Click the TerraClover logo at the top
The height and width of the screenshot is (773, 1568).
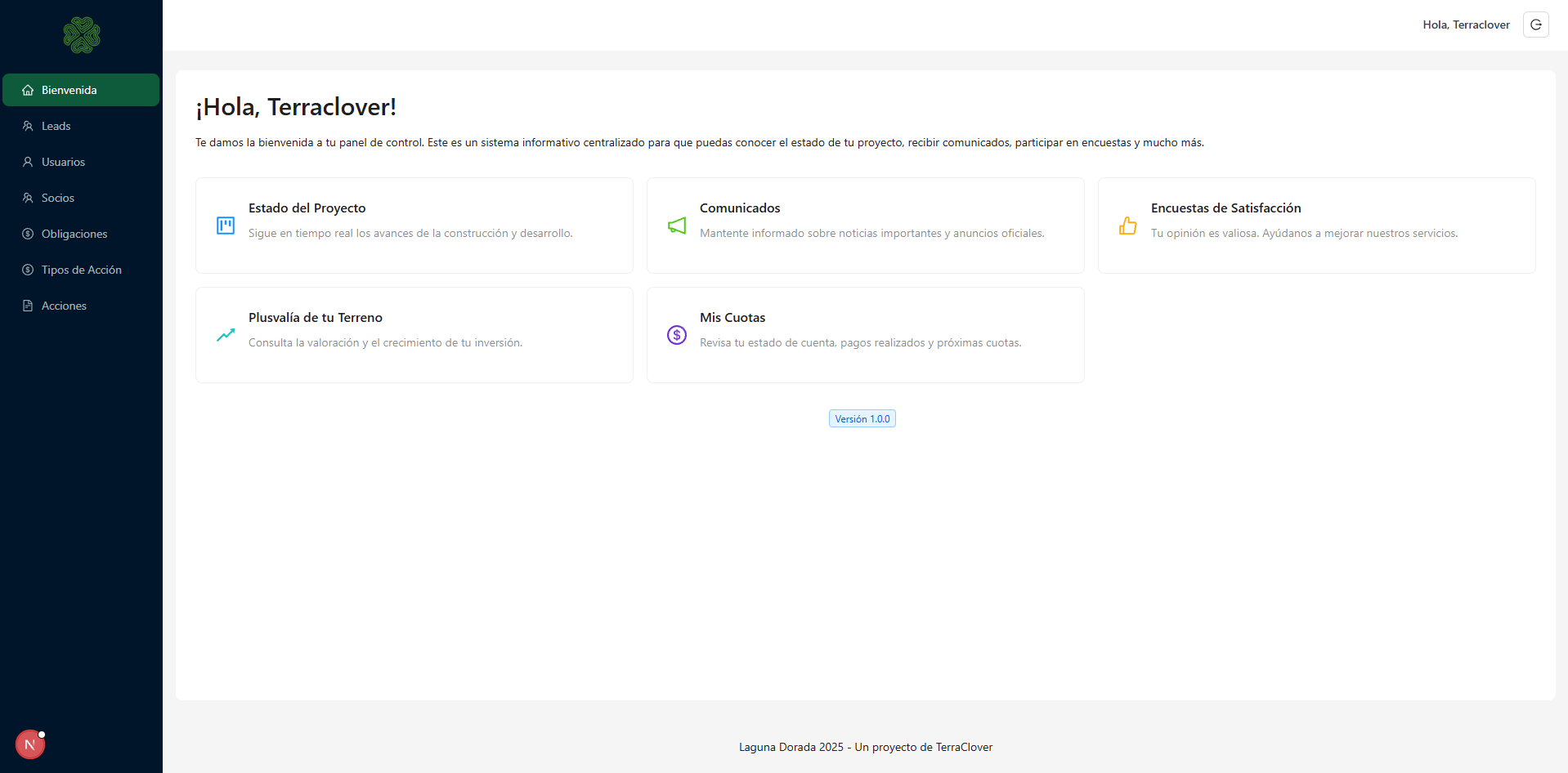pos(81,35)
